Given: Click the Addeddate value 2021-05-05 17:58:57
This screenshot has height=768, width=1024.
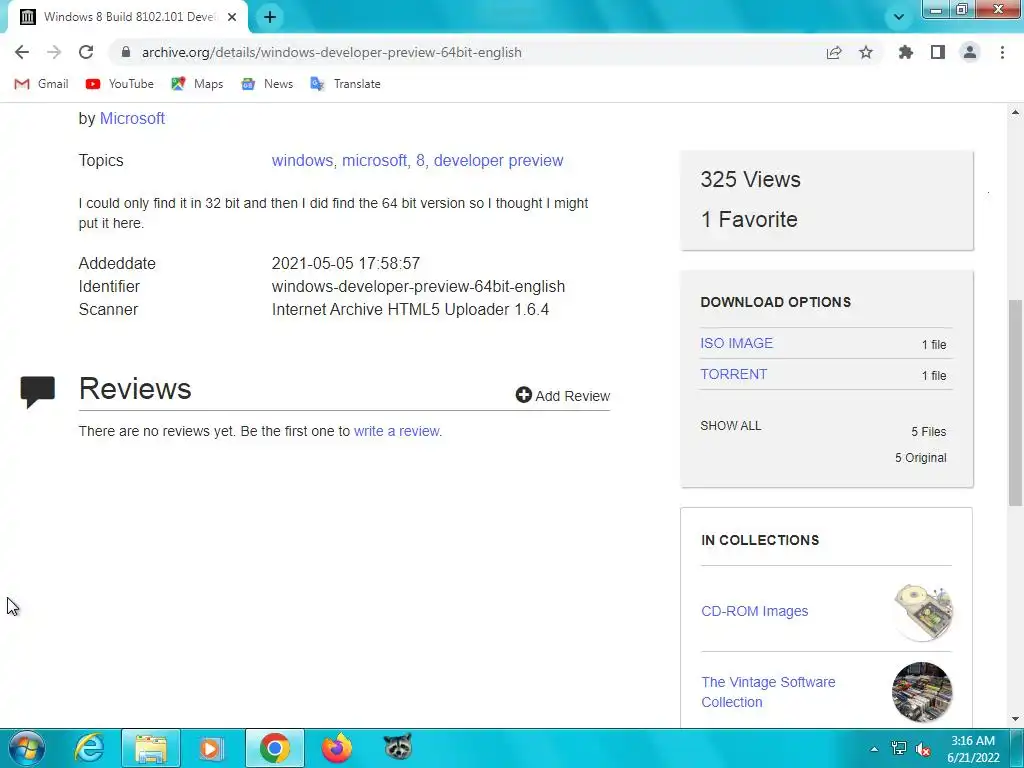Looking at the screenshot, I should coord(345,264).
